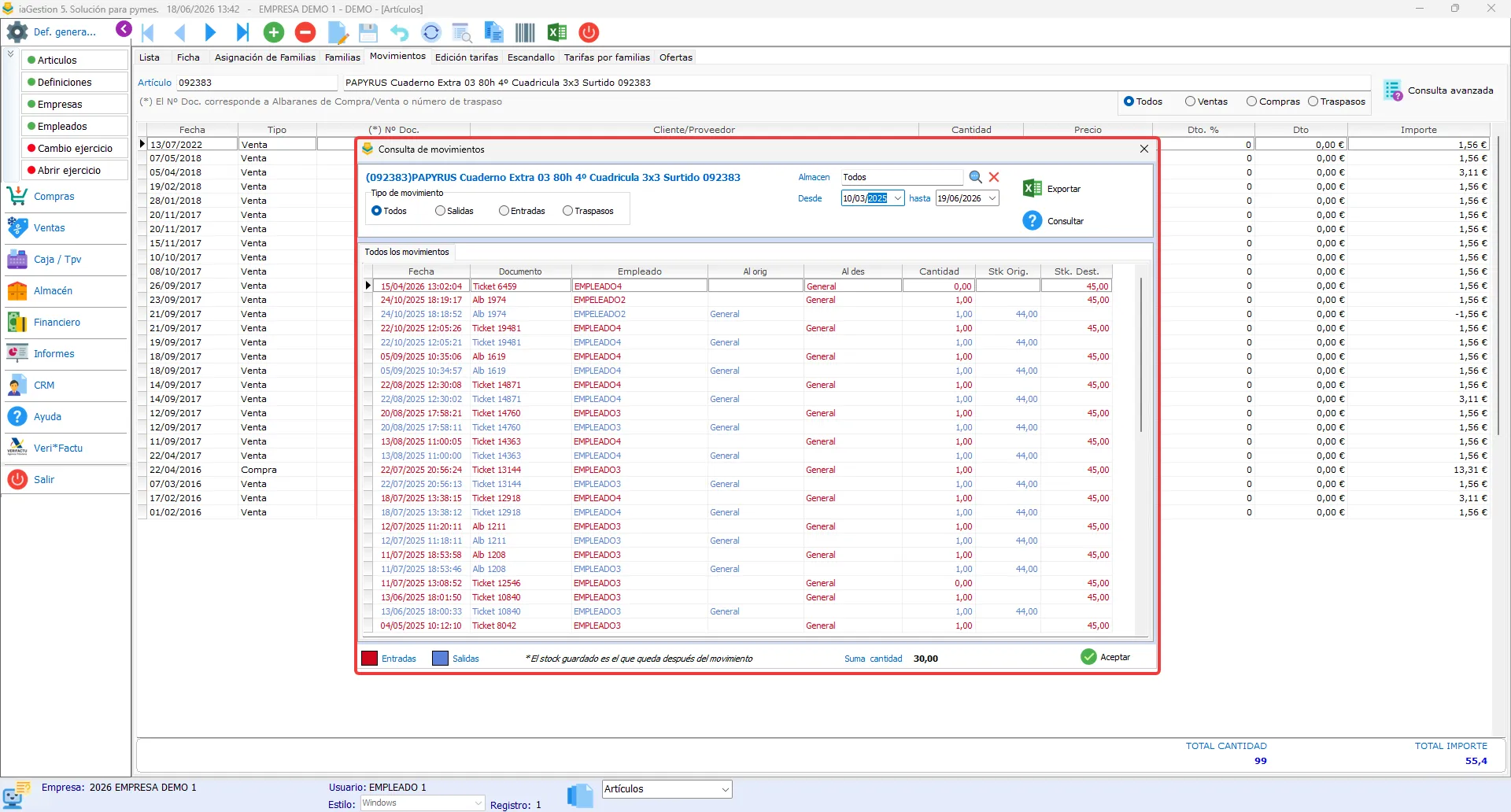This screenshot has height=812, width=1511.
Task: Click dialog movements vertical scrollbar
Action: coord(1141,354)
